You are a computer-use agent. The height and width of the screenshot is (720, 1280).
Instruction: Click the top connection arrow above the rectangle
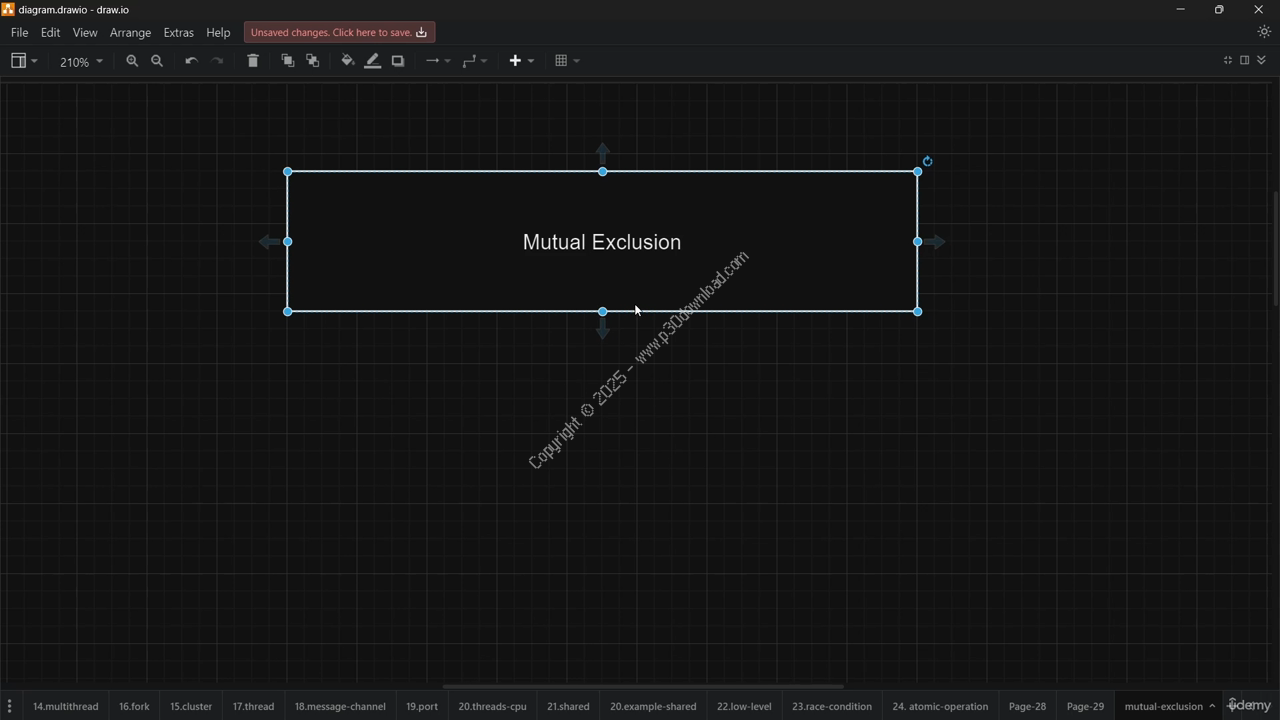tap(602, 153)
